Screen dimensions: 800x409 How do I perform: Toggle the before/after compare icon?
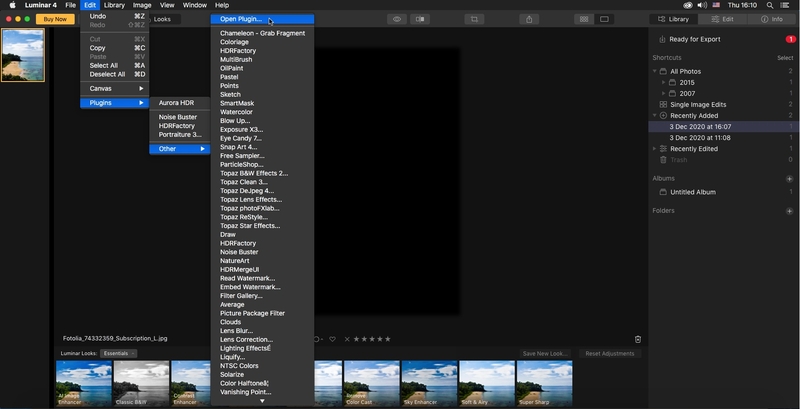420,19
